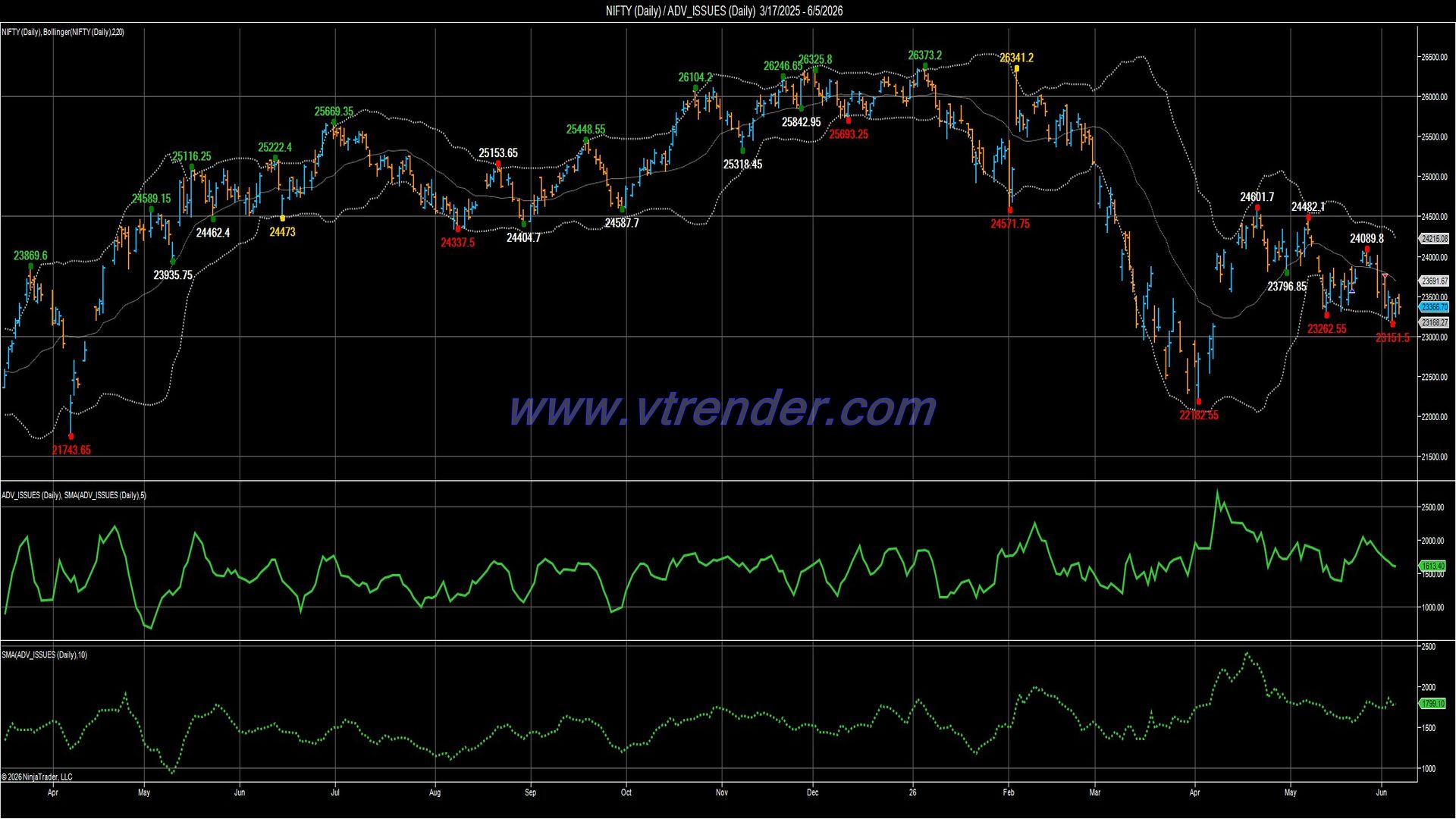Select the green swing-high dot at 26373.2
Image resolution: width=1456 pixels, height=819 pixels.
(x=924, y=67)
